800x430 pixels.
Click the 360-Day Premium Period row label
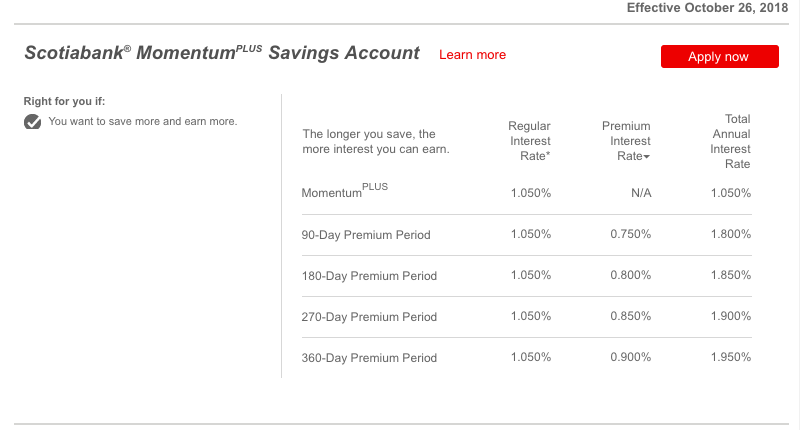point(369,358)
